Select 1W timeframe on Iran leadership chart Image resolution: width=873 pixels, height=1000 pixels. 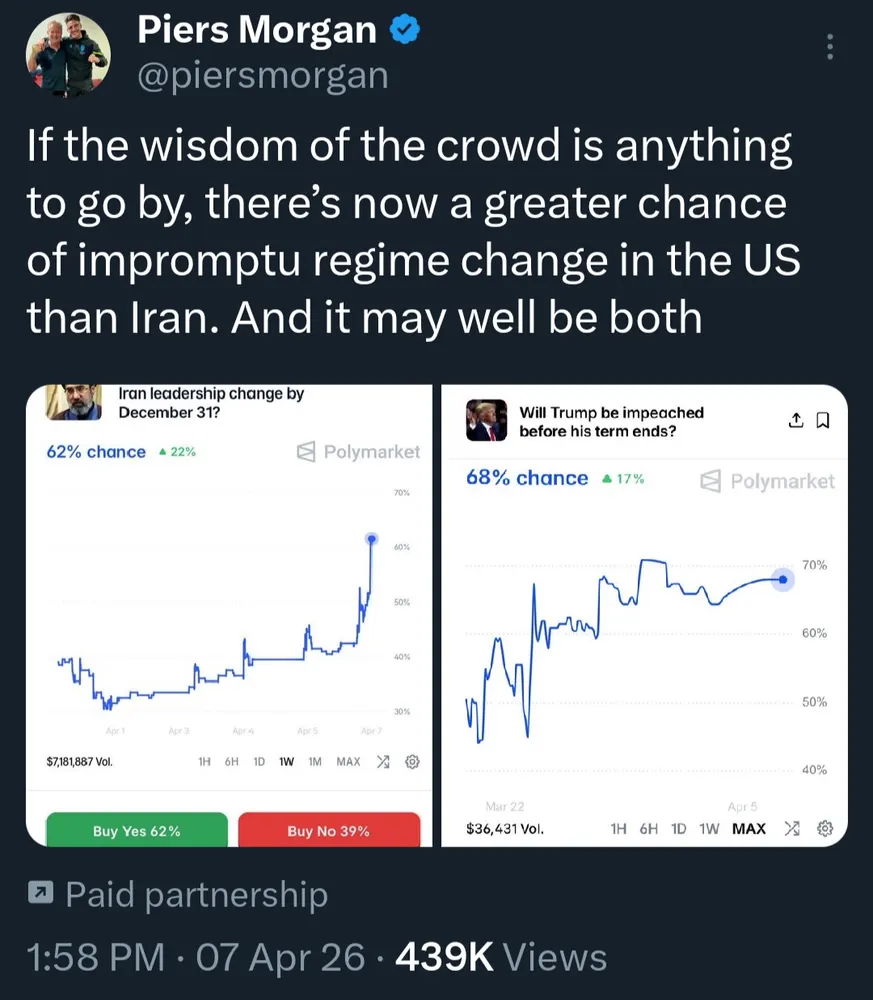[x=286, y=762]
